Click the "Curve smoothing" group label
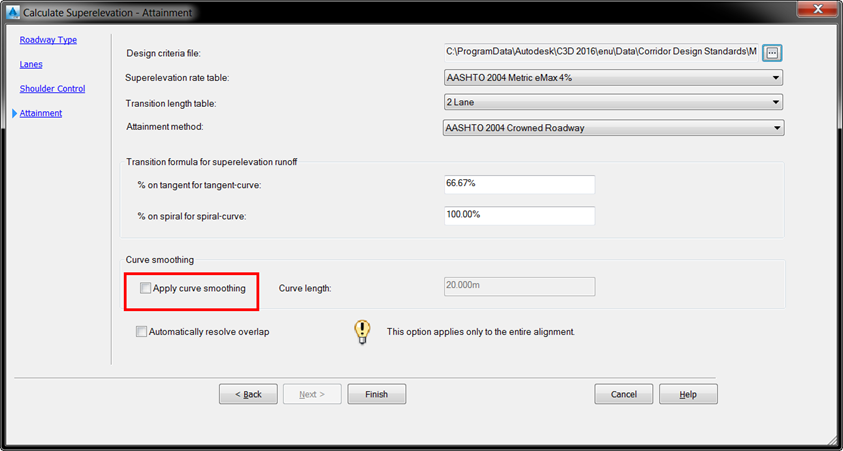This screenshot has height=451, width=843. click(x=160, y=260)
